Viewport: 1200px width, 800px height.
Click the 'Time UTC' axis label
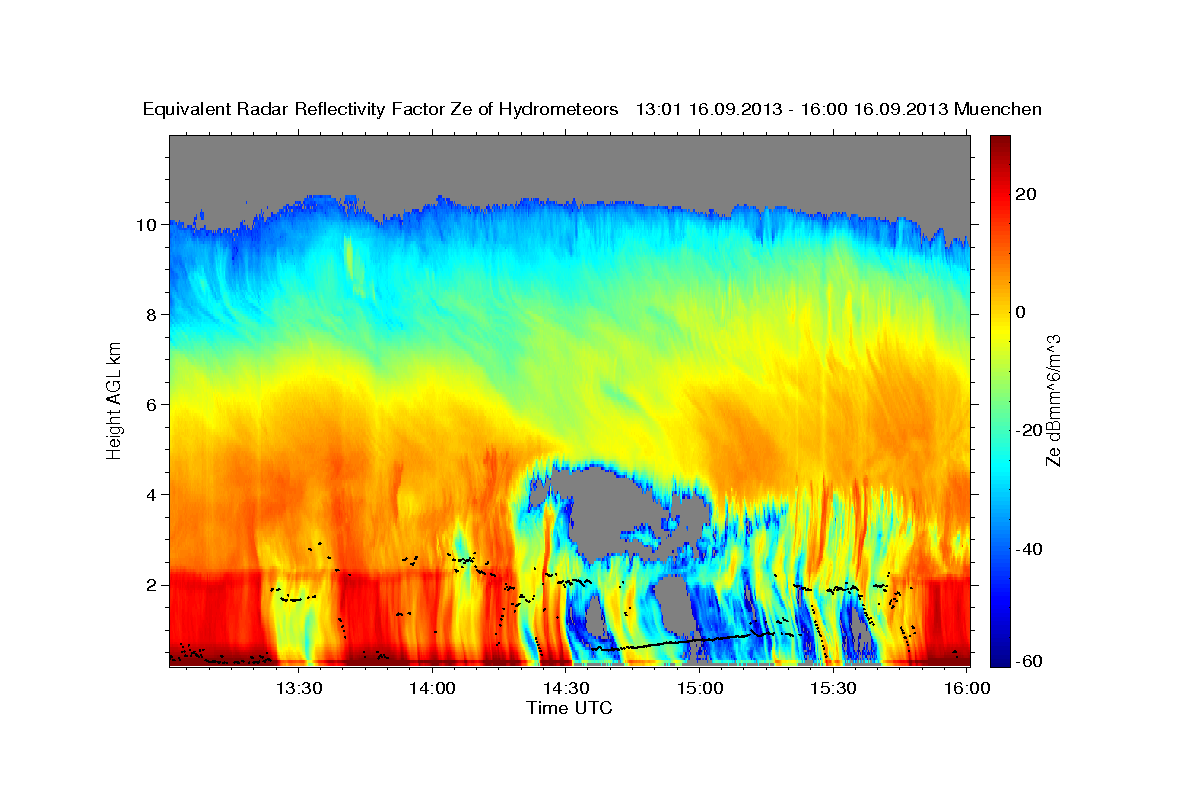(569, 708)
